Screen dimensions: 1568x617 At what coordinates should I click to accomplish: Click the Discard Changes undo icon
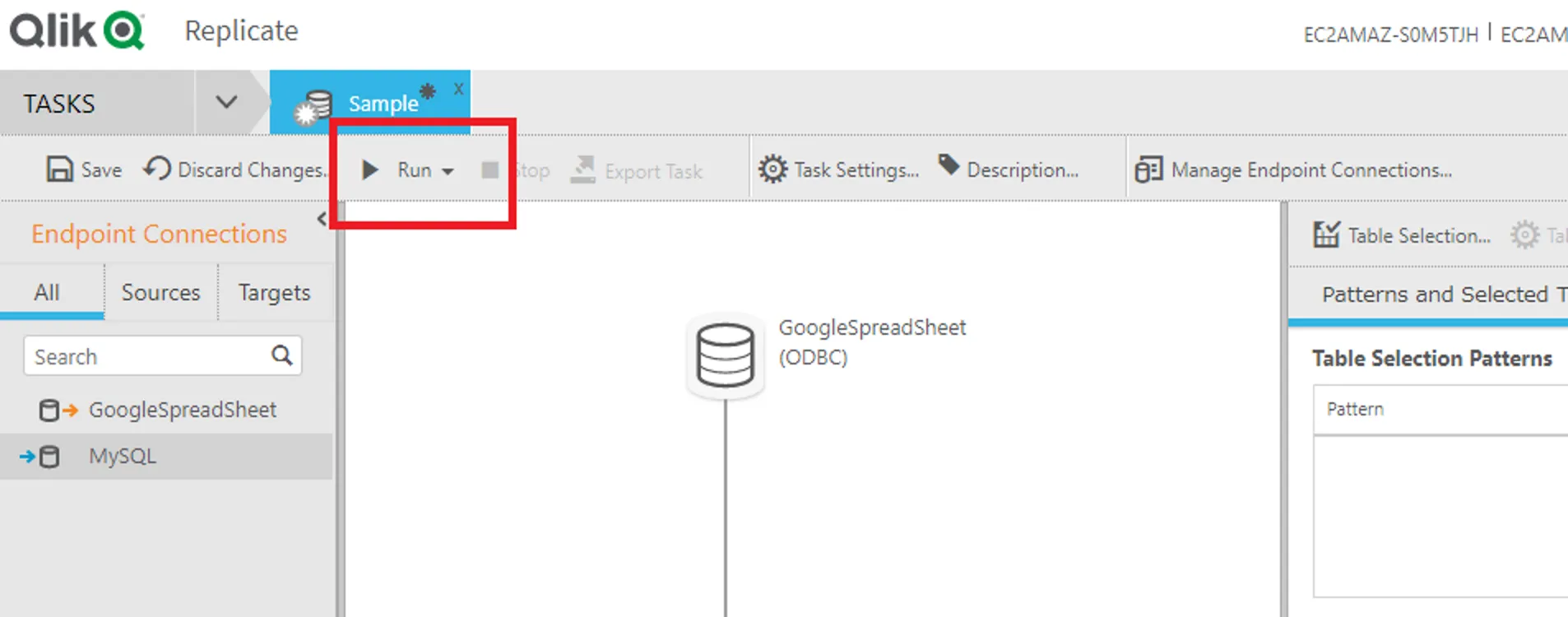coord(156,169)
